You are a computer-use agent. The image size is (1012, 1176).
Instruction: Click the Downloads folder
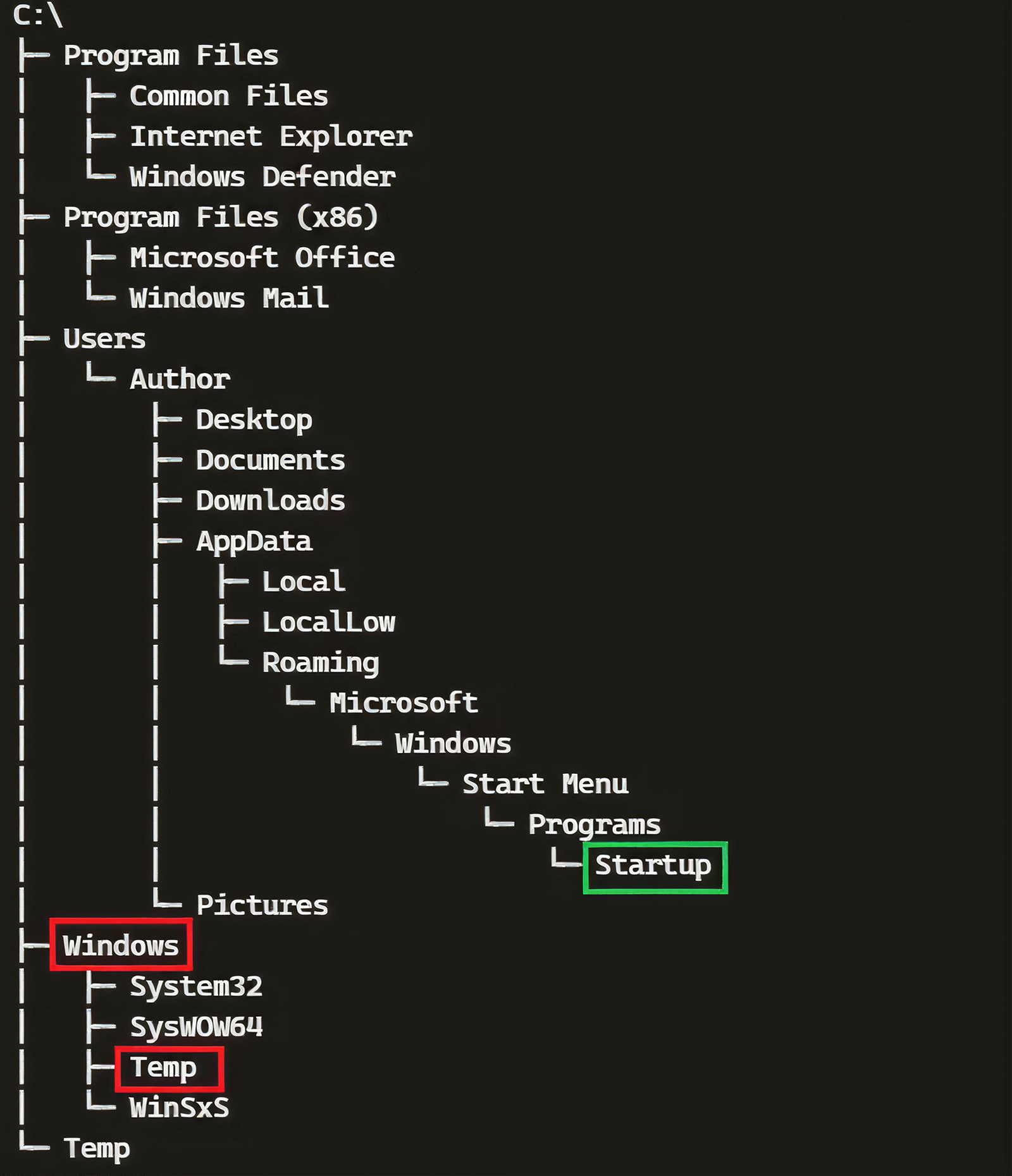pyautogui.click(x=270, y=501)
